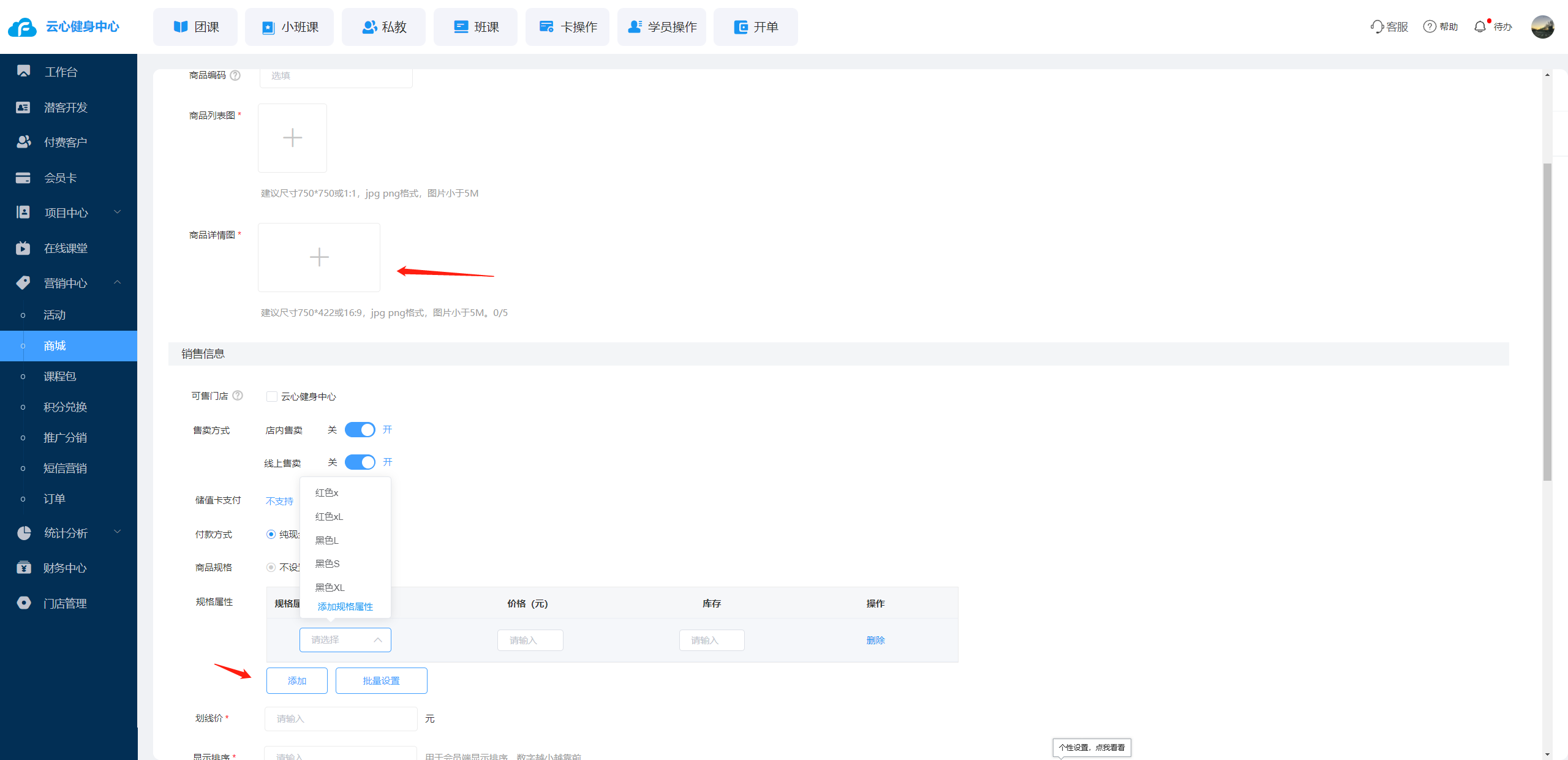Click the 批量设置 button

[381, 680]
